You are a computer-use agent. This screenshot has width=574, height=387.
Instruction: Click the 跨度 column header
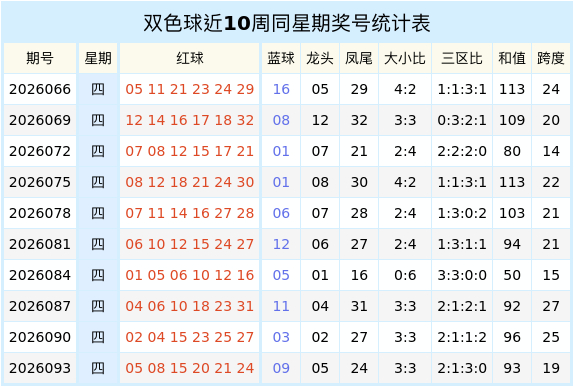pyautogui.click(x=551, y=58)
